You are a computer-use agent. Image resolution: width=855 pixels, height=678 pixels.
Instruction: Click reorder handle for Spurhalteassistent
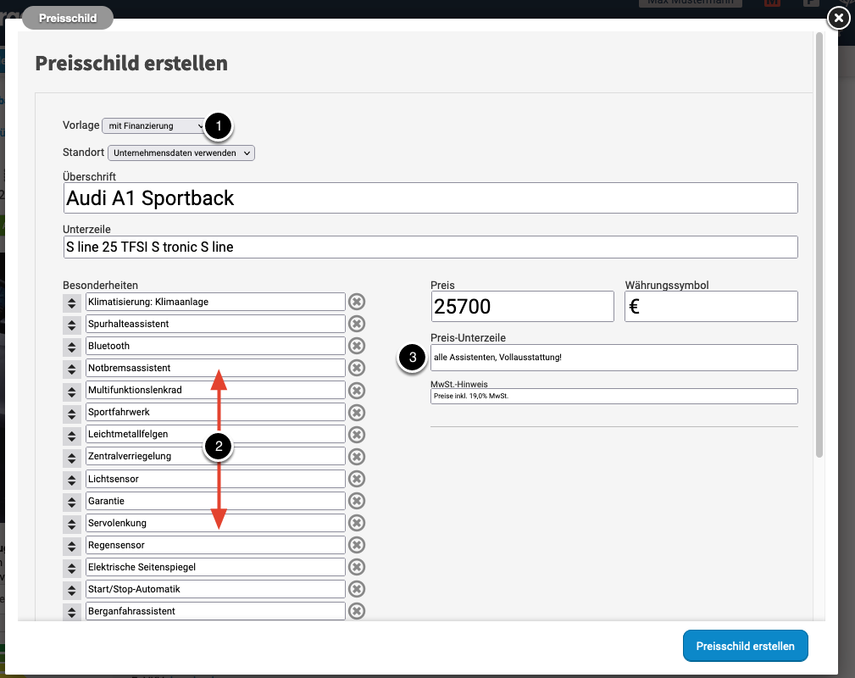(72, 324)
